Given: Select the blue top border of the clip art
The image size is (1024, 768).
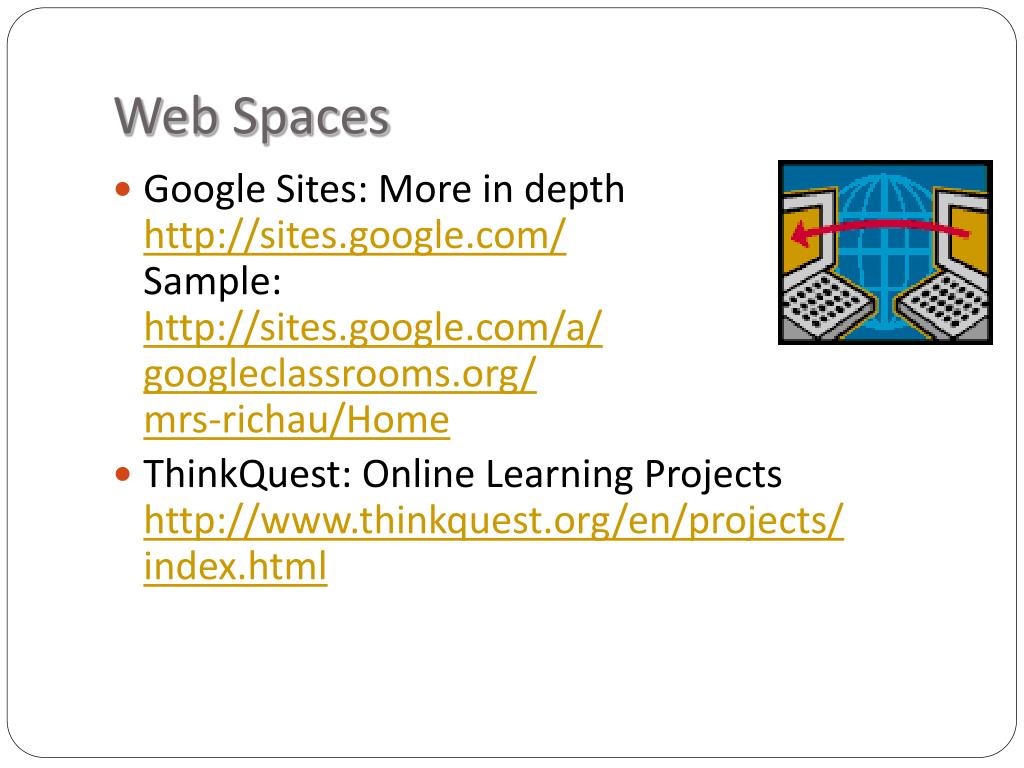Looking at the screenshot, I should coord(886,174).
